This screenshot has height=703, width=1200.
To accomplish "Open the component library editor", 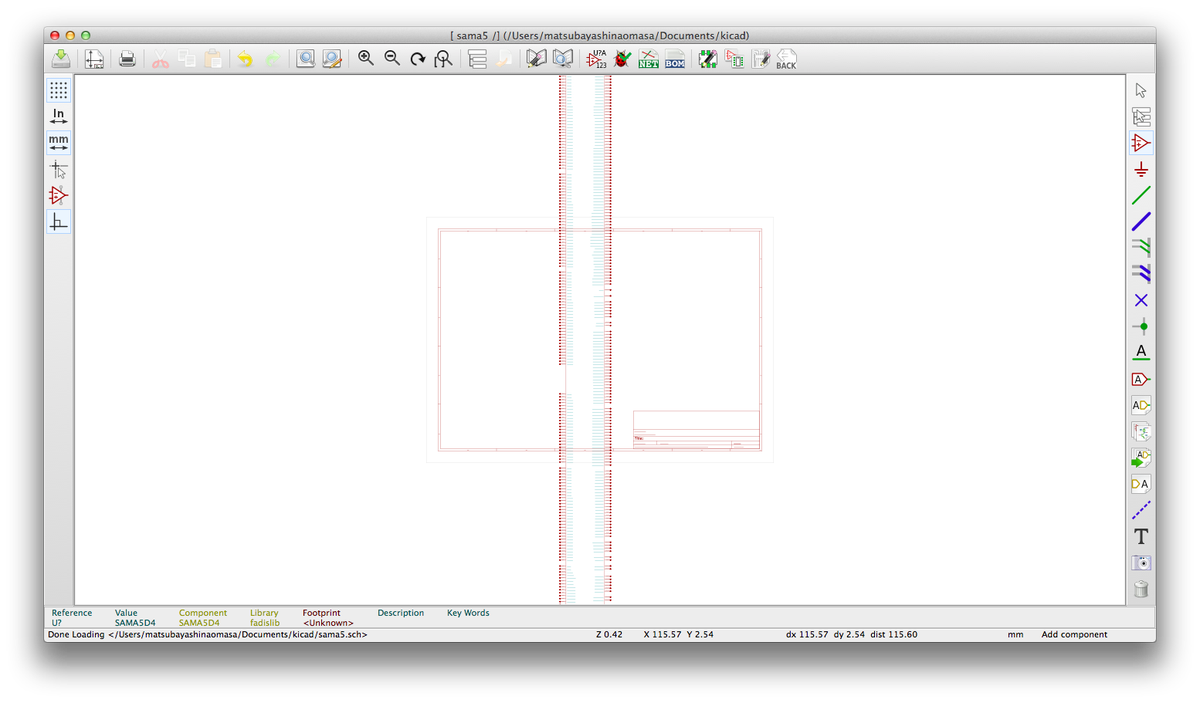I will (537, 59).
